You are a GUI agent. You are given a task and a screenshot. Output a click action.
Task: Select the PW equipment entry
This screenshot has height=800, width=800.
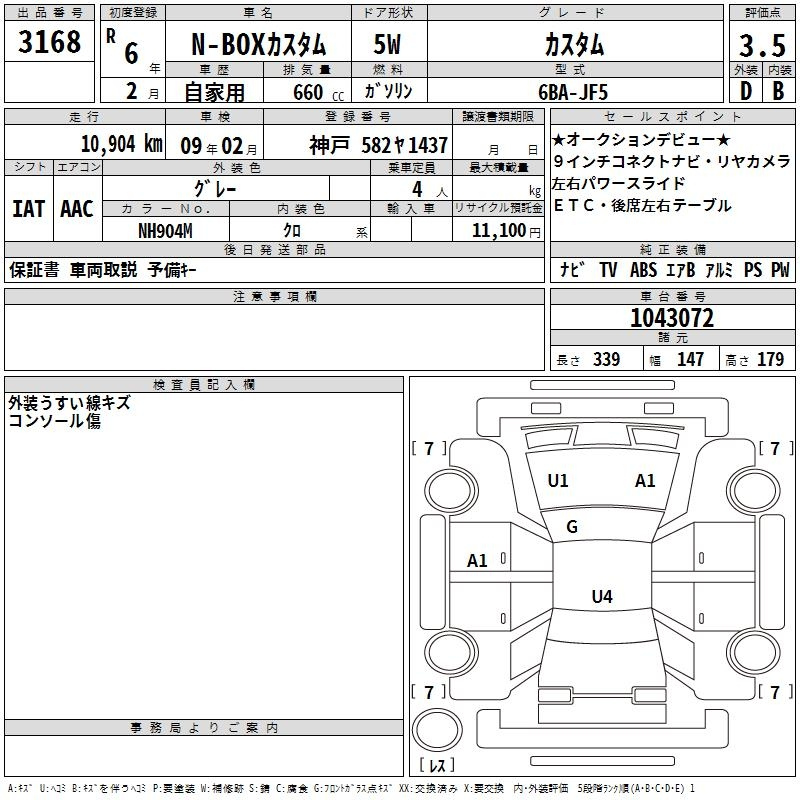(x=780, y=269)
